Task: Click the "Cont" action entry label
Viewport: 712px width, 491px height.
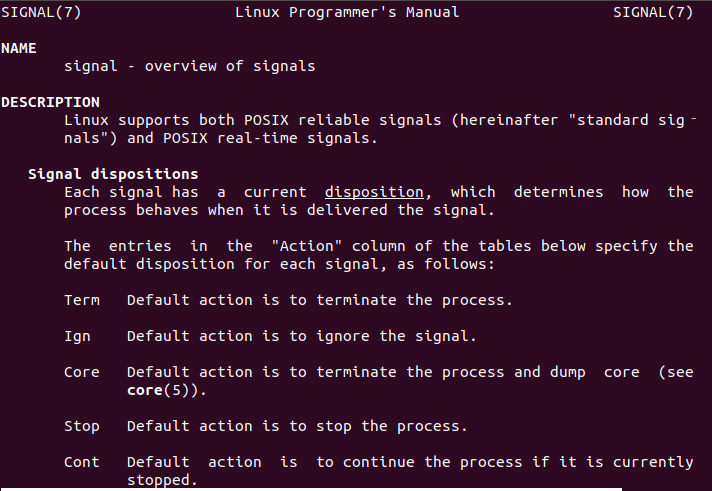Action: point(82,462)
